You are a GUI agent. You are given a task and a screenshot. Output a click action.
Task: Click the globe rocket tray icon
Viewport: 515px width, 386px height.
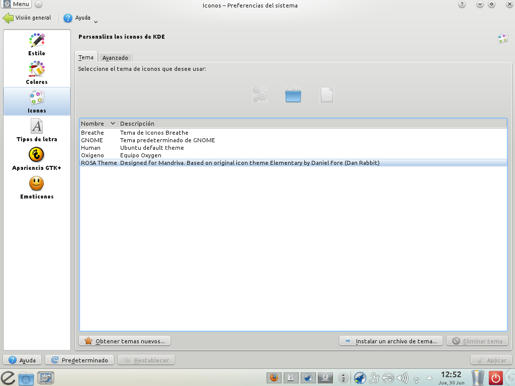[x=360, y=378]
